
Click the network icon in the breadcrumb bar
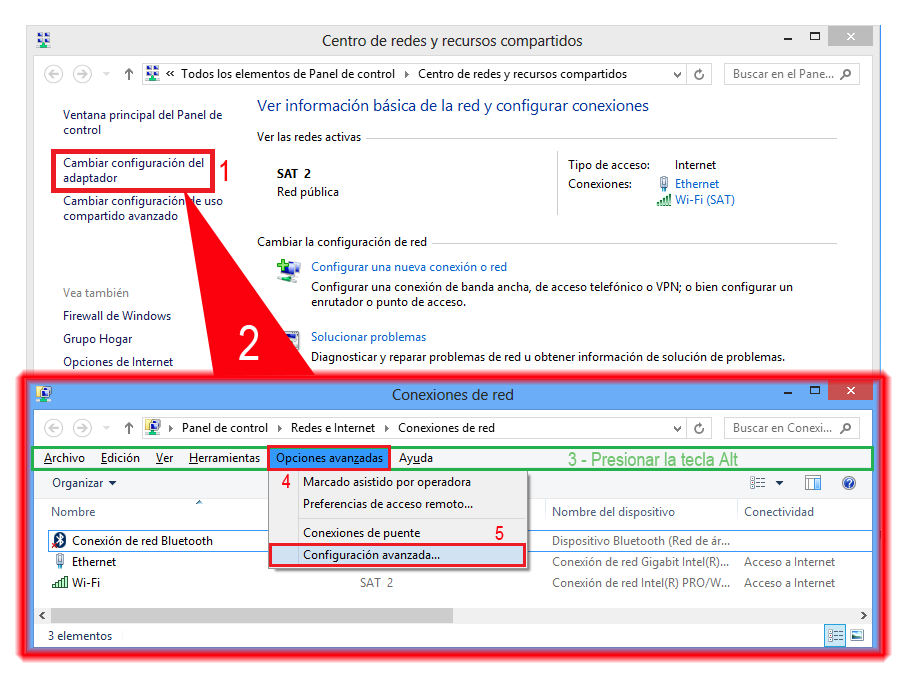pyautogui.click(x=154, y=427)
